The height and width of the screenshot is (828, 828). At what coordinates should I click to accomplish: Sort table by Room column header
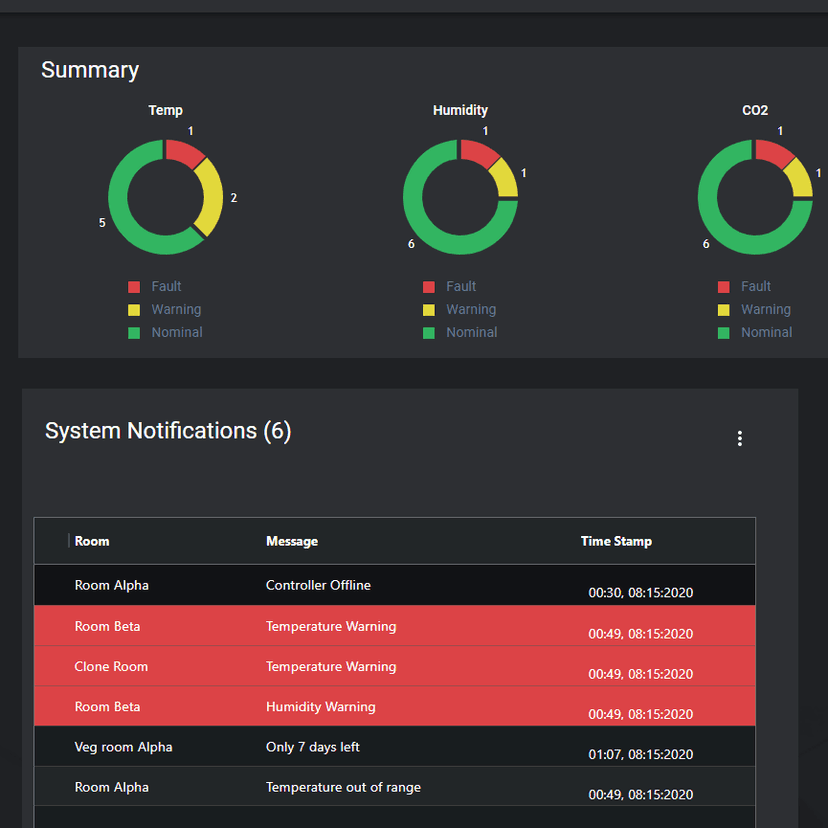click(x=92, y=541)
